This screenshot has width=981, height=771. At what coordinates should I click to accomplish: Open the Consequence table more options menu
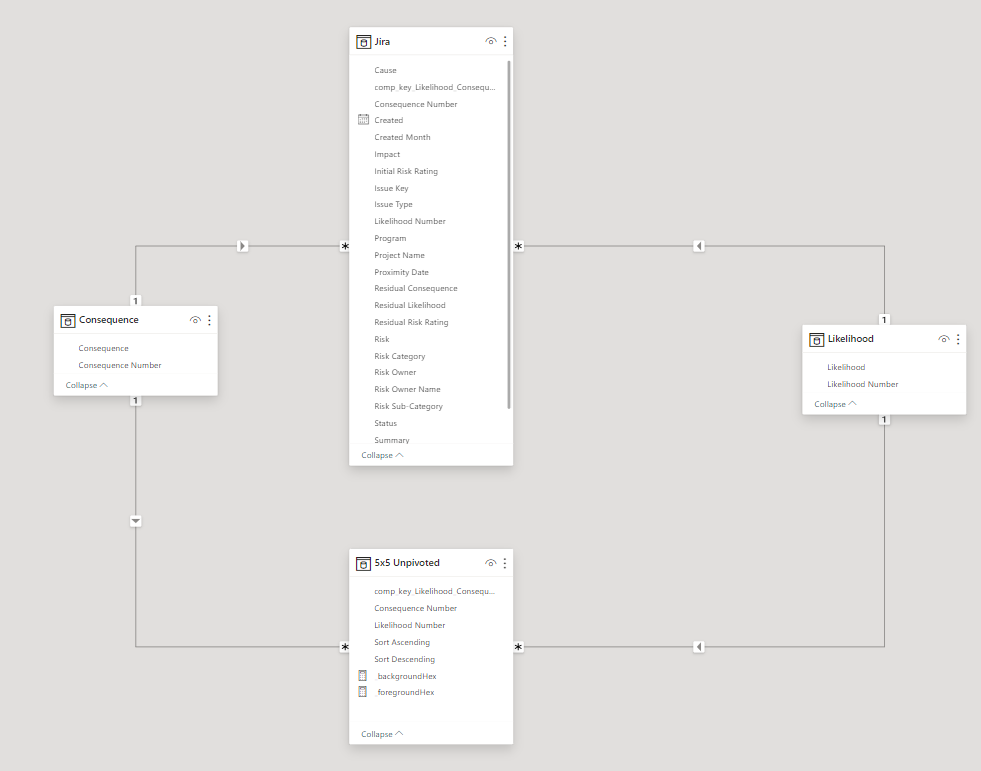click(x=210, y=320)
